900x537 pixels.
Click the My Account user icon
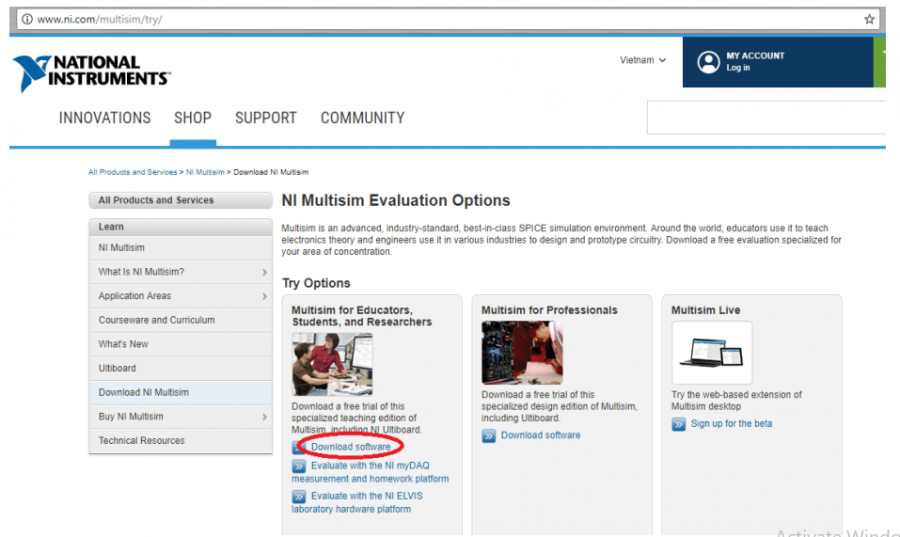point(708,62)
